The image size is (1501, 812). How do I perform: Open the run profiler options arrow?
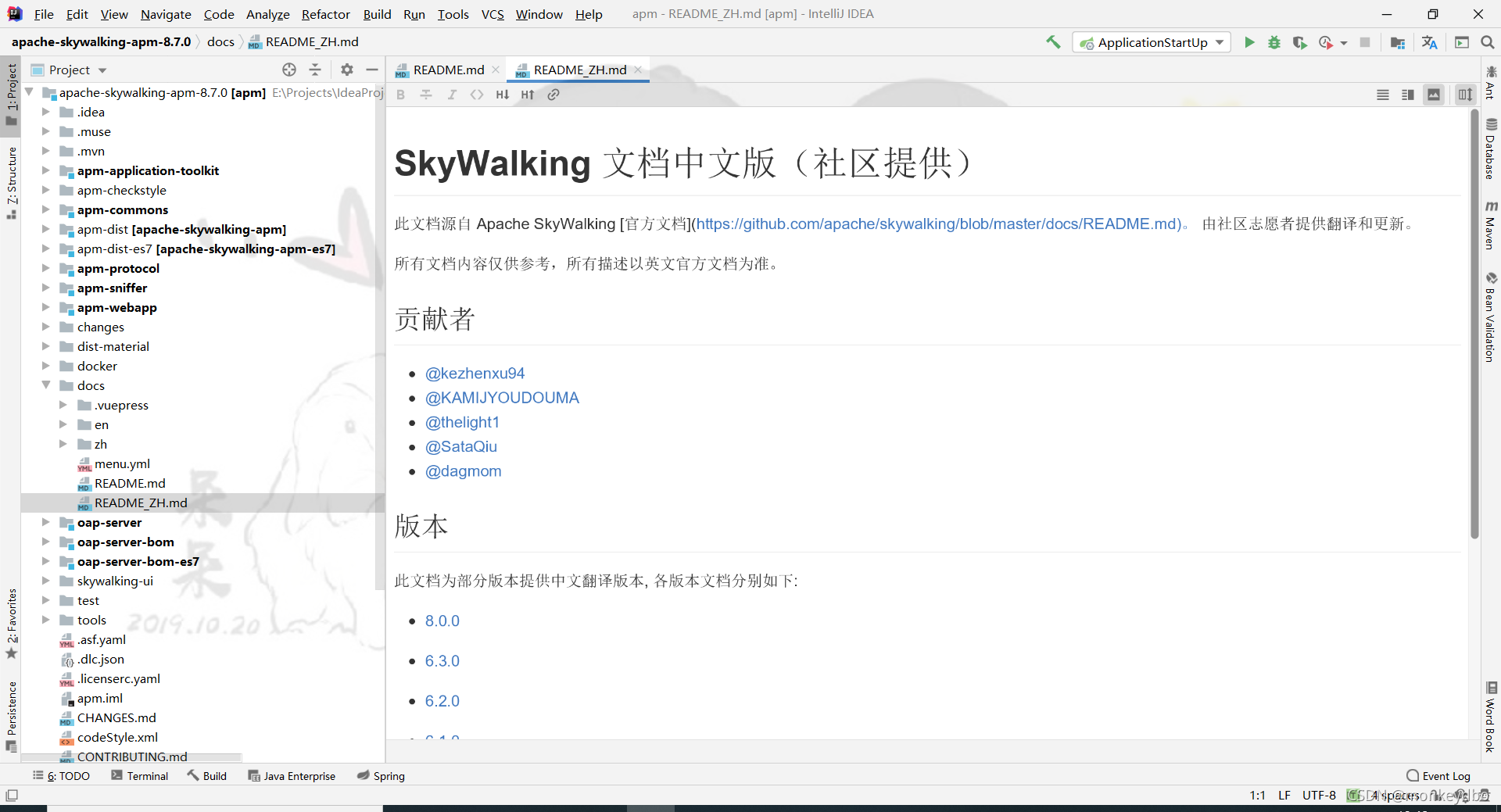click(1344, 43)
